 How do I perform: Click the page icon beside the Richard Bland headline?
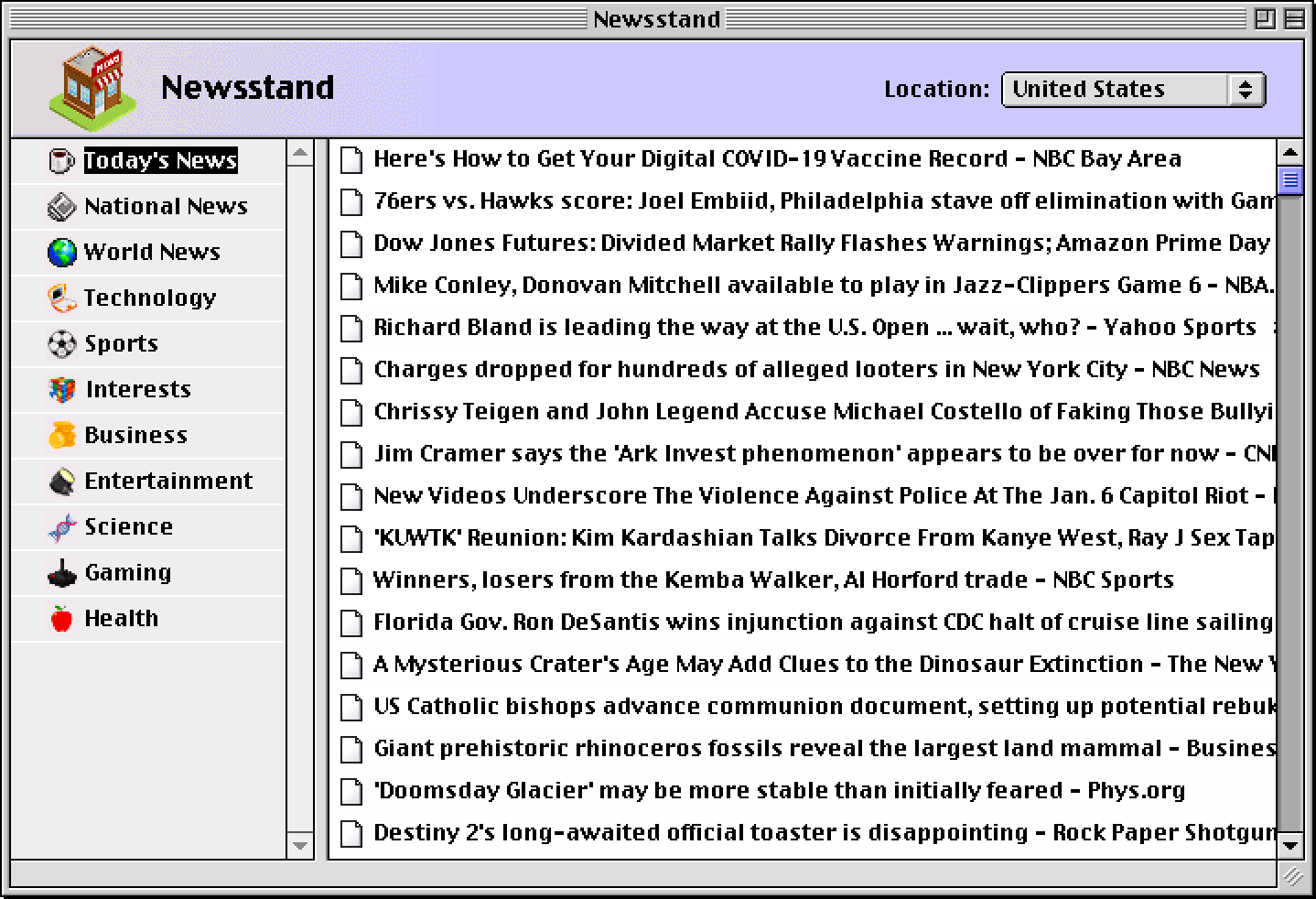coord(351,328)
